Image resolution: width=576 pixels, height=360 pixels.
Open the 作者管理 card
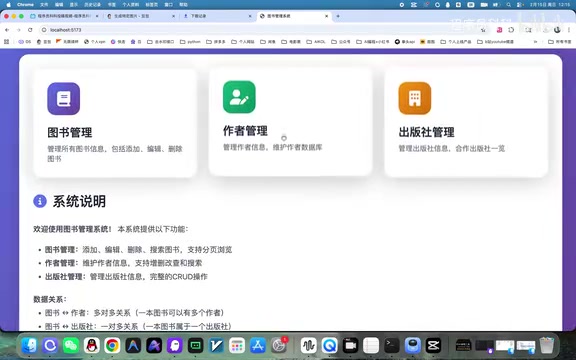pyautogui.click(x=291, y=121)
